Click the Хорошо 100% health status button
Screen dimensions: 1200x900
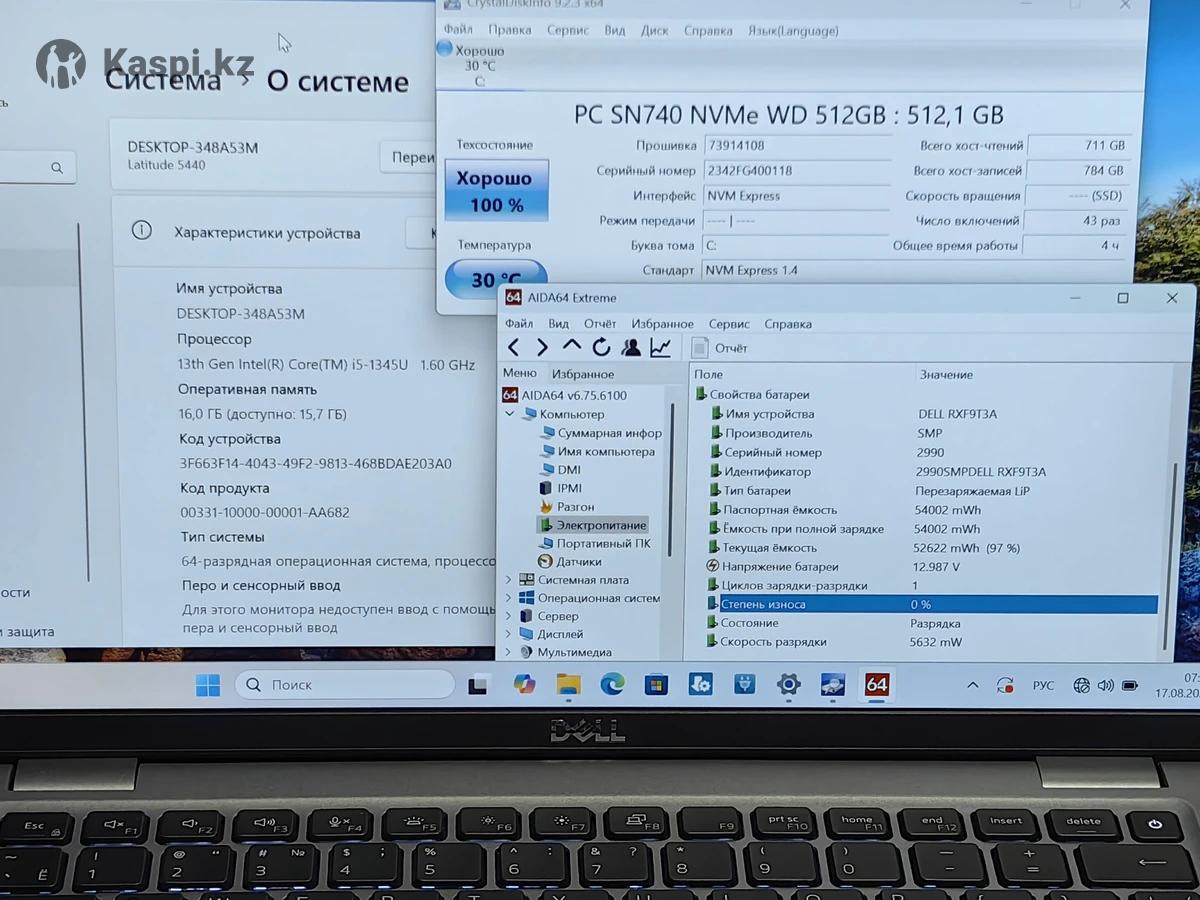496,190
